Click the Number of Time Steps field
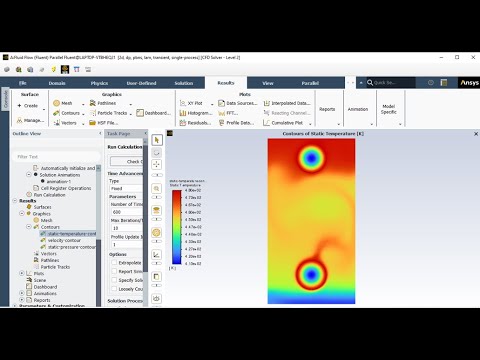The image size is (480, 360). [127, 212]
